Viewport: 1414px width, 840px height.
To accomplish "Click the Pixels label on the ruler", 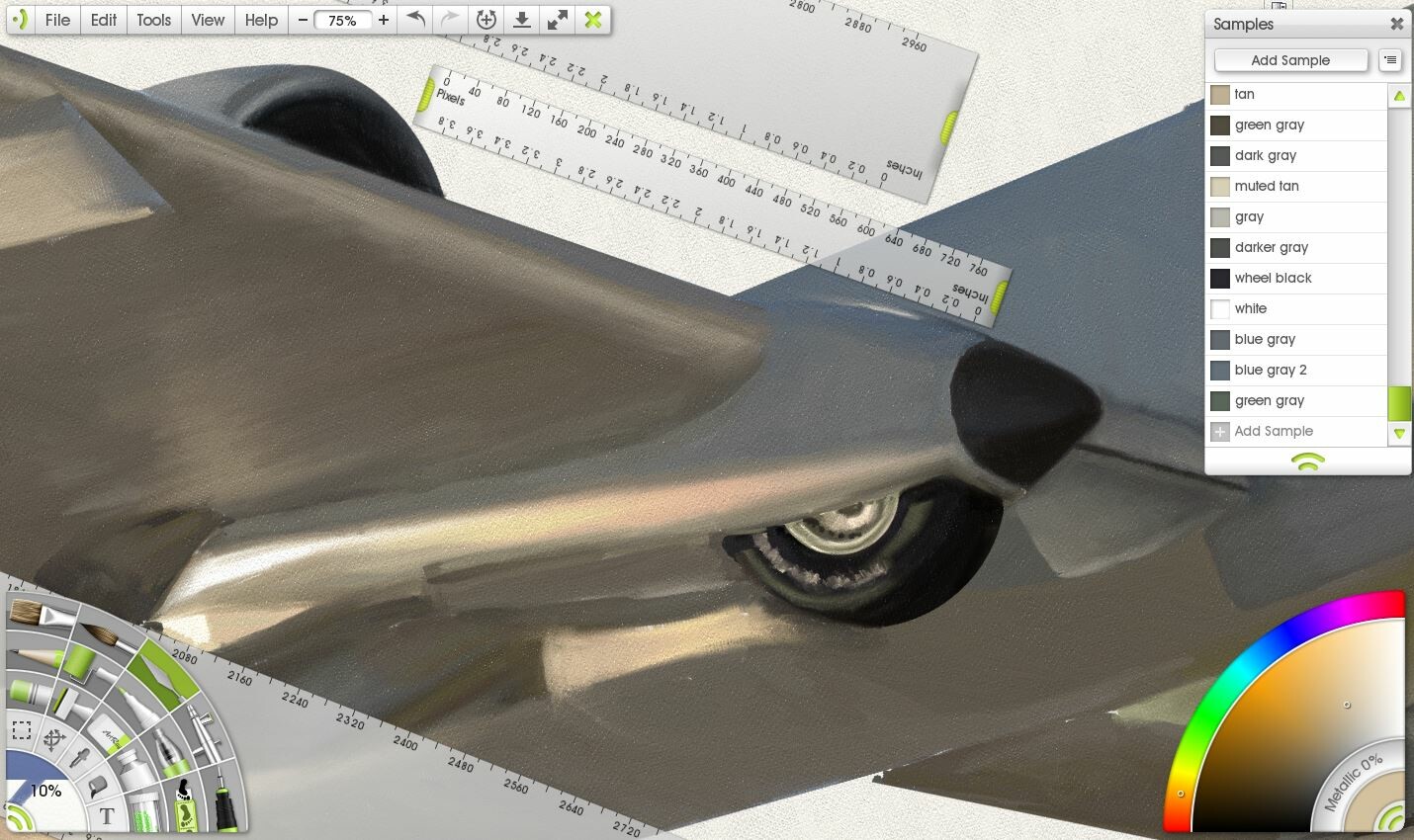I will coord(450,97).
